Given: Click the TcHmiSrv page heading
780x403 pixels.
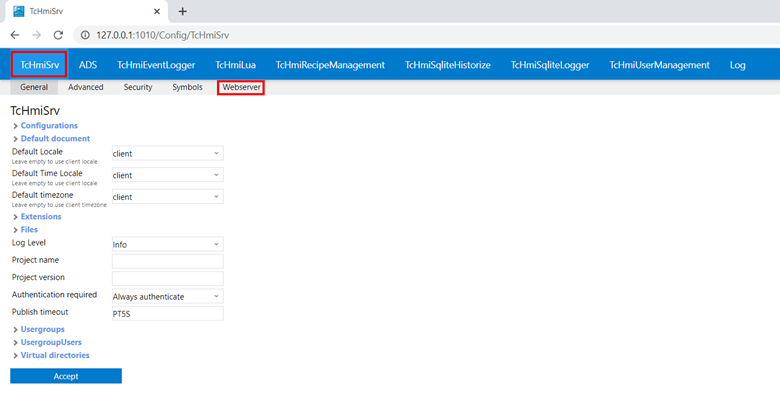Looking at the screenshot, I should [35, 110].
